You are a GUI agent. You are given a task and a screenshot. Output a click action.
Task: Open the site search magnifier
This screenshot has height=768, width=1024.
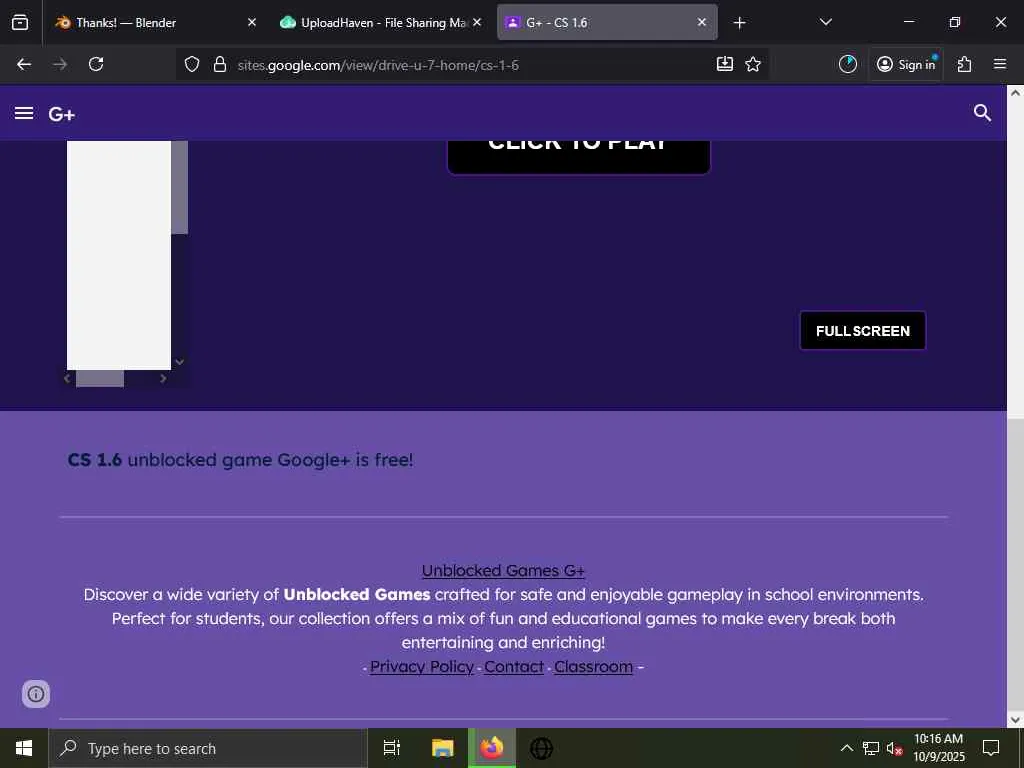coord(982,113)
